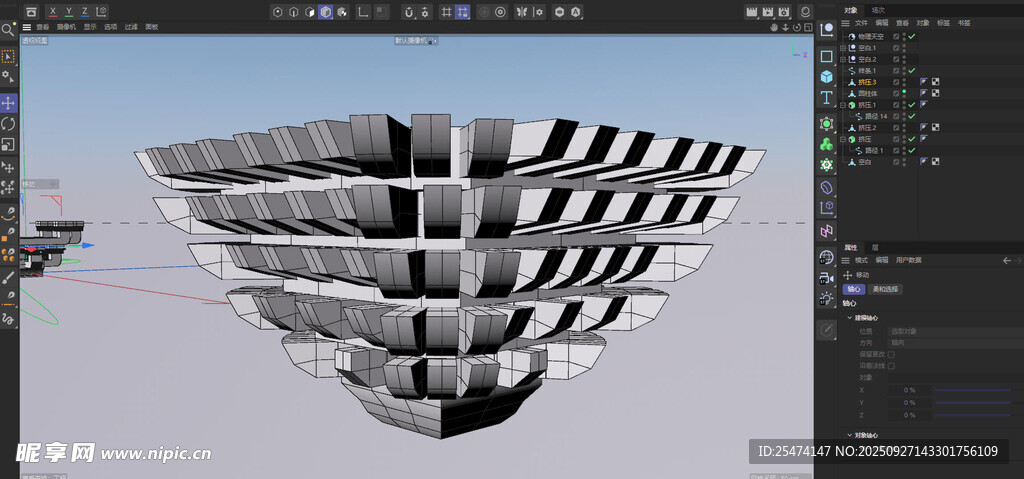The height and width of the screenshot is (479, 1024).
Task: Select the 圆柱体 object in object list
Action: tap(868, 93)
